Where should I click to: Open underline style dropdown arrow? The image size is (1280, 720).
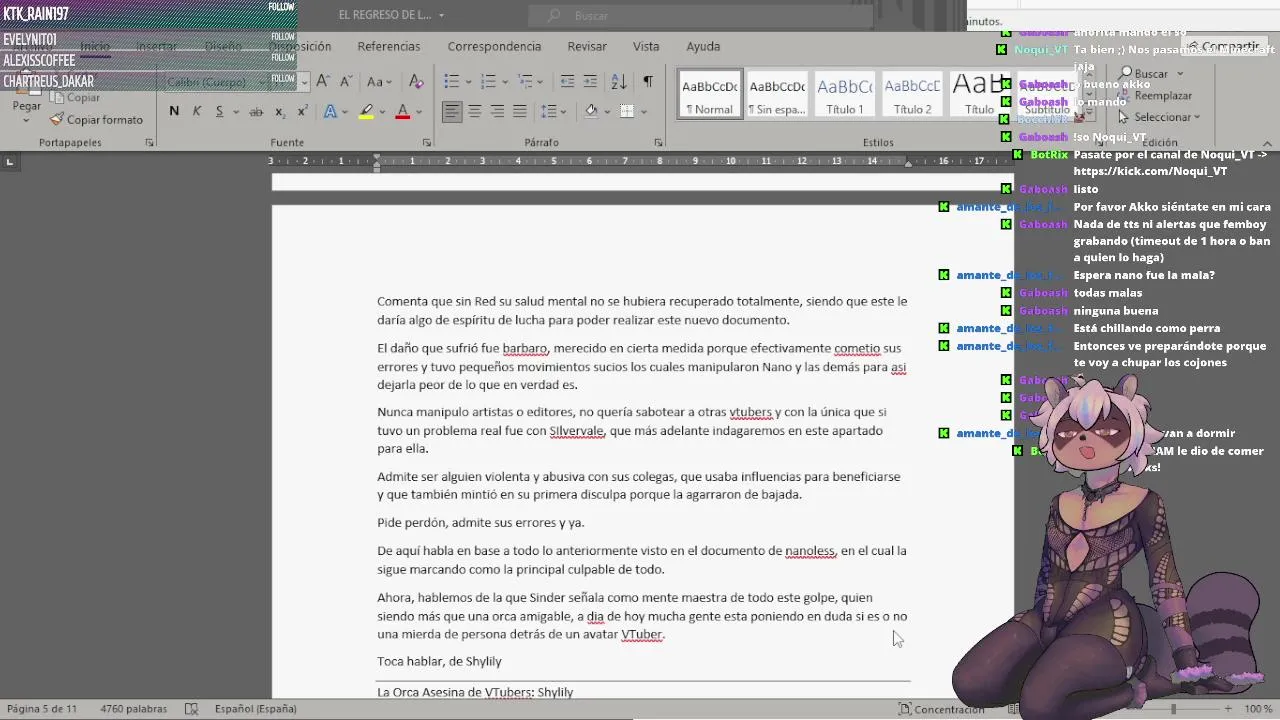click(234, 111)
